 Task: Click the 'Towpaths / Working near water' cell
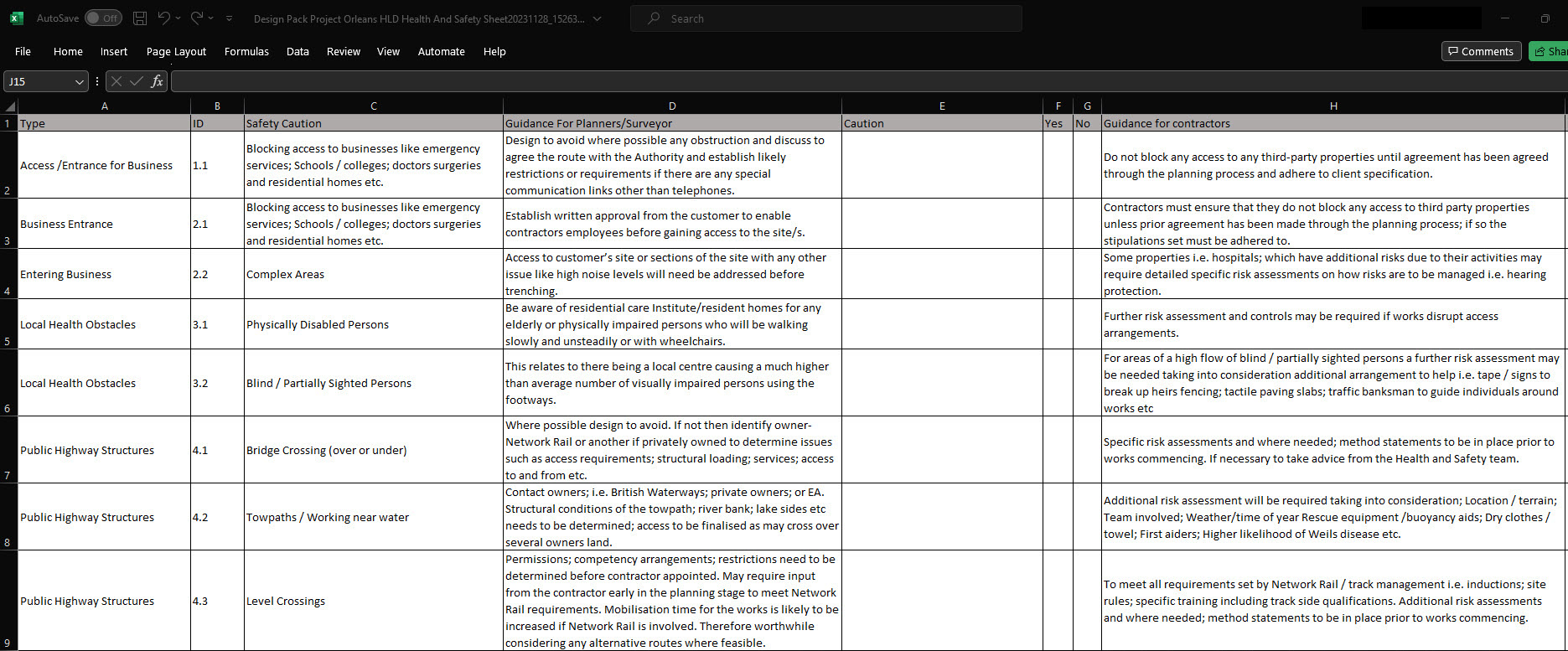tap(374, 517)
